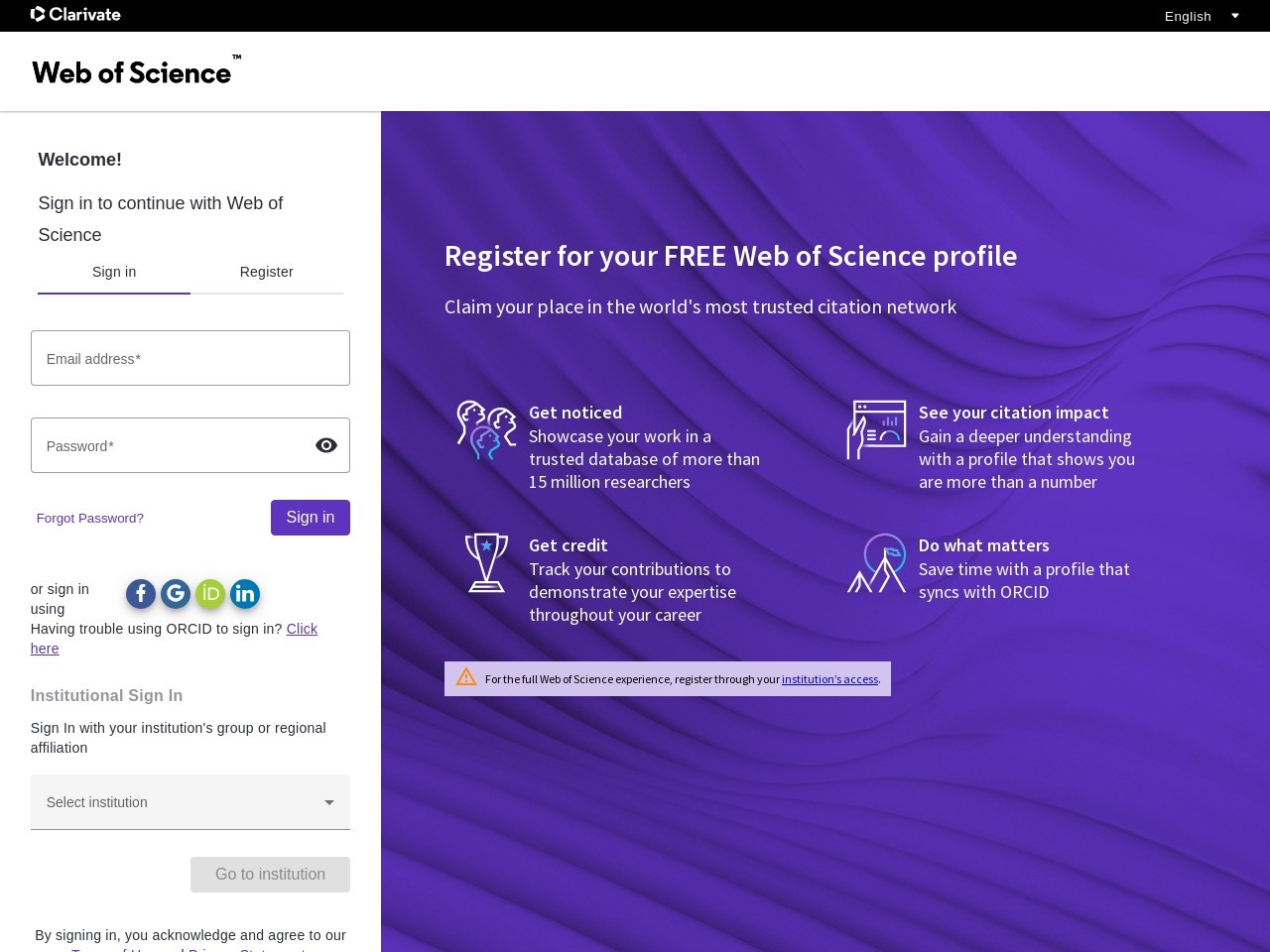The height and width of the screenshot is (952, 1270).
Task: Click the Web of Science logo
Action: [x=136, y=71]
